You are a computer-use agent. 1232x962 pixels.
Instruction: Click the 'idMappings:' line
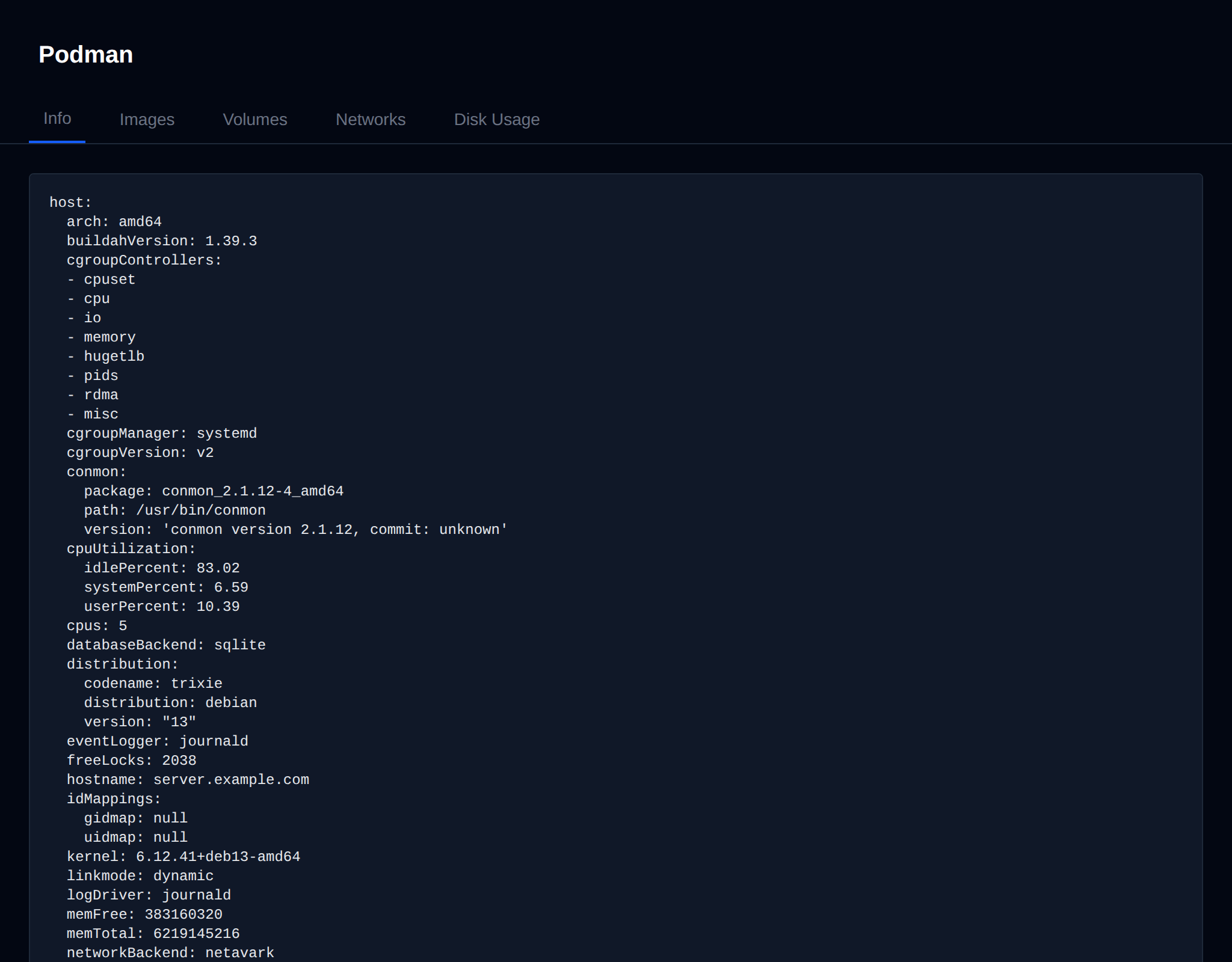(x=114, y=799)
